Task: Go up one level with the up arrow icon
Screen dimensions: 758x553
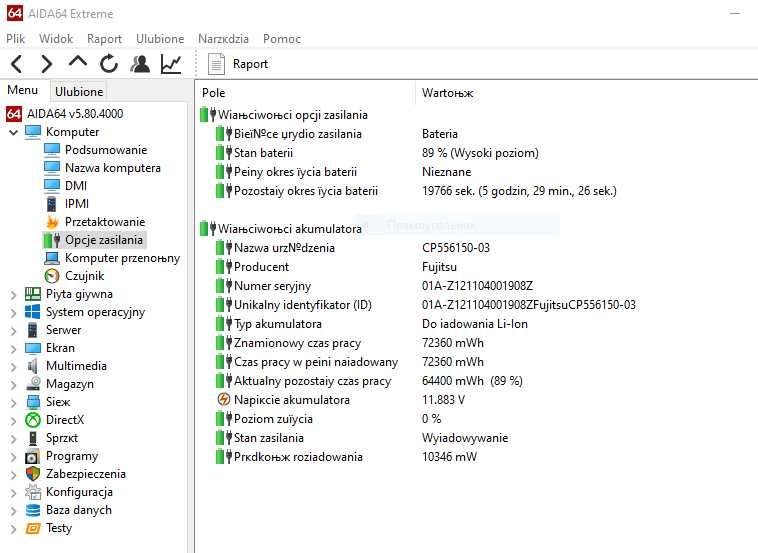Action: (78, 62)
